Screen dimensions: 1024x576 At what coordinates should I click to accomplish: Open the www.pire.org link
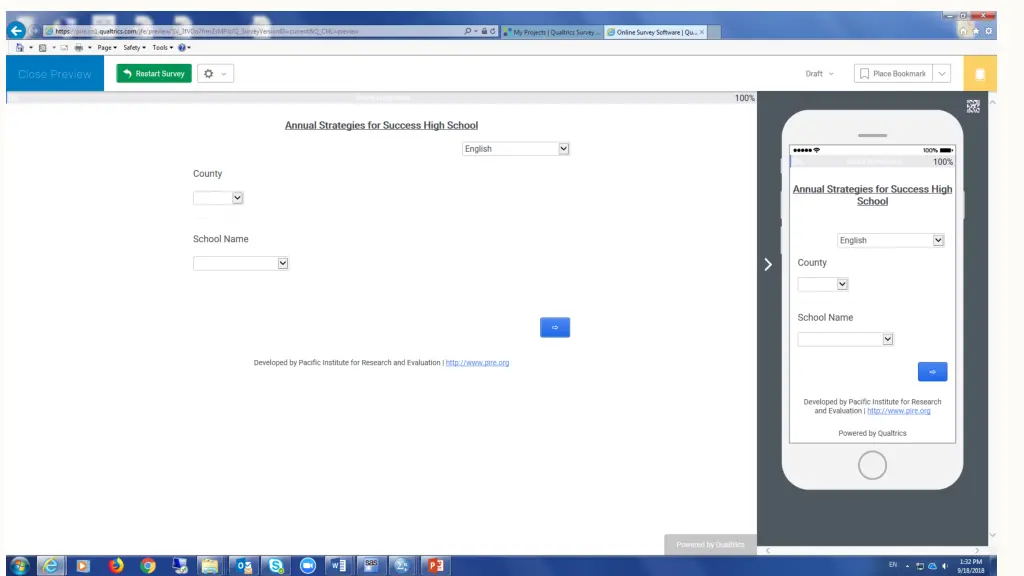477,363
